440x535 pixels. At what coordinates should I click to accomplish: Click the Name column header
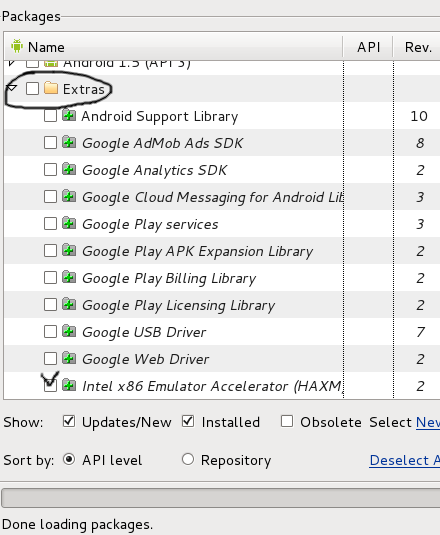click(174, 47)
